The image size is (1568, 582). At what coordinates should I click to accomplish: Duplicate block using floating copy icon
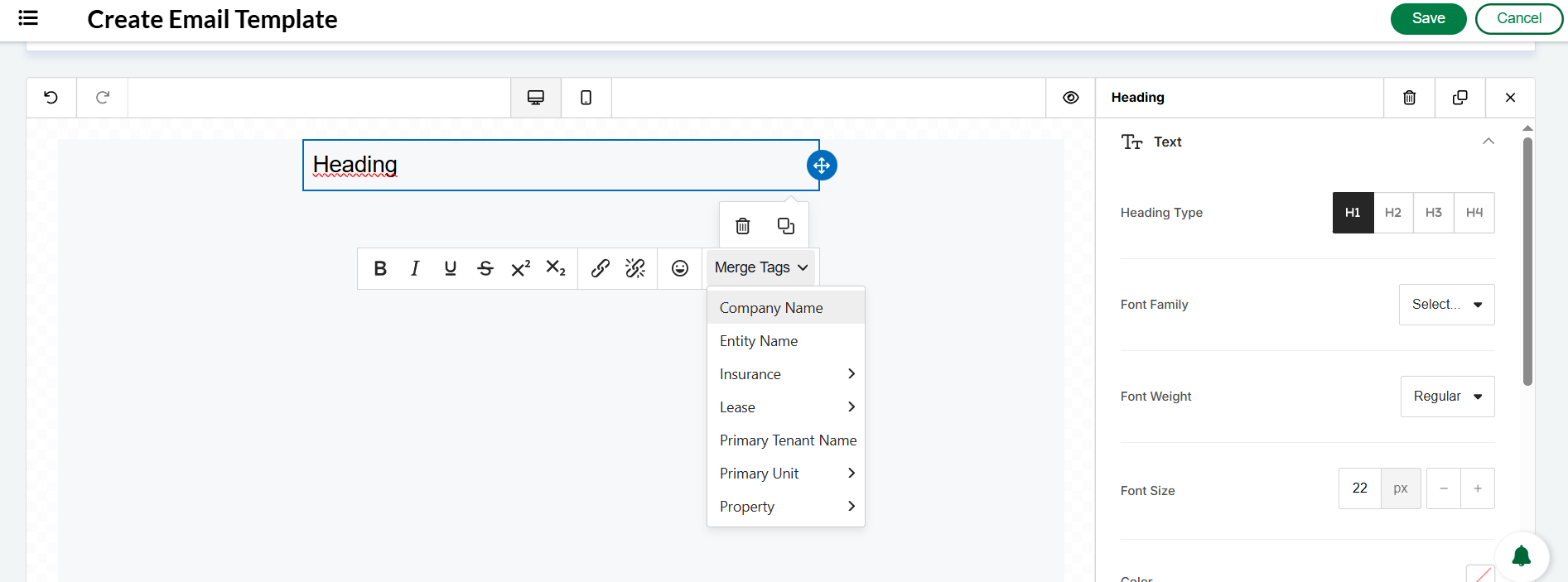(x=786, y=226)
